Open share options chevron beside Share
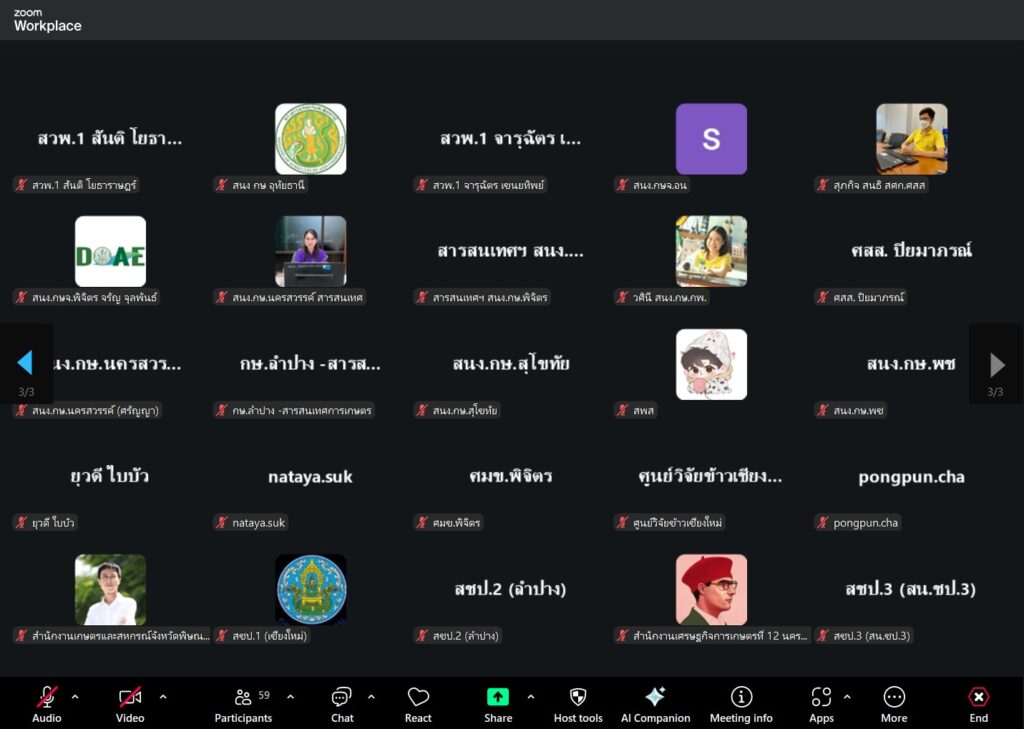 pyautogui.click(x=530, y=697)
